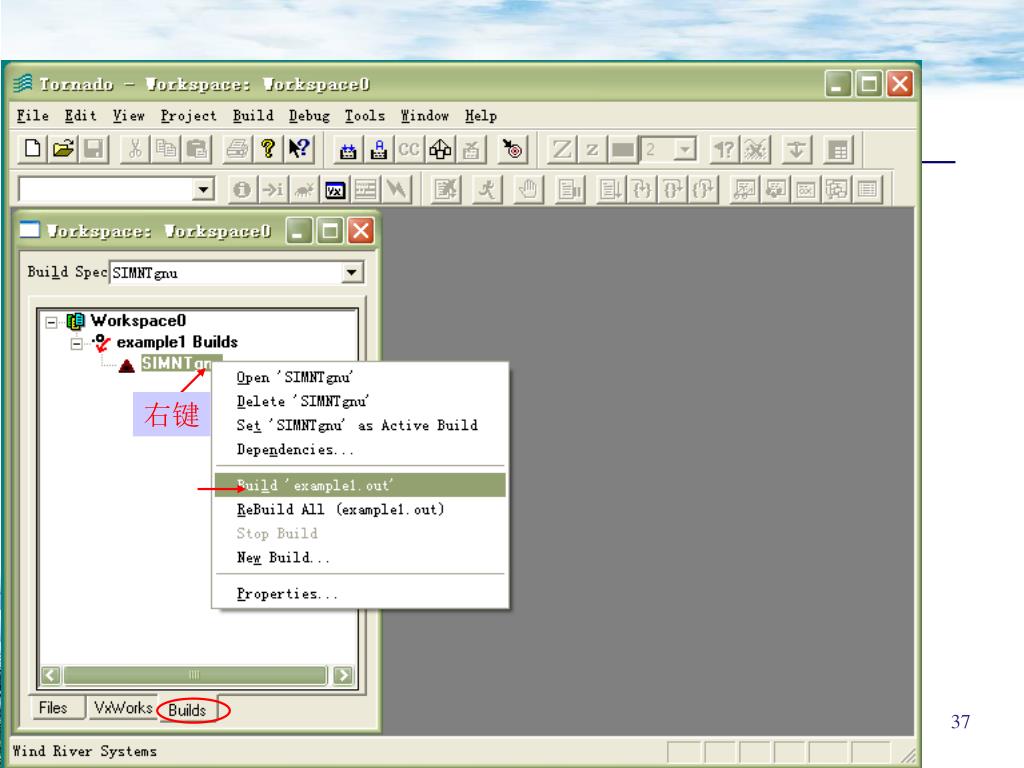The image size is (1024, 768).
Task: Click the target info (i) icon
Action: pyautogui.click(x=242, y=189)
